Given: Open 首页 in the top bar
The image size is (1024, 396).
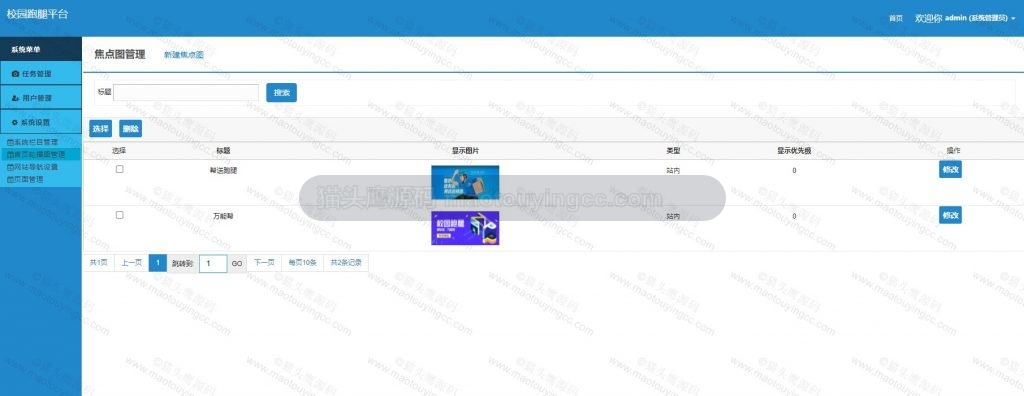Looking at the screenshot, I should pos(896,19).
